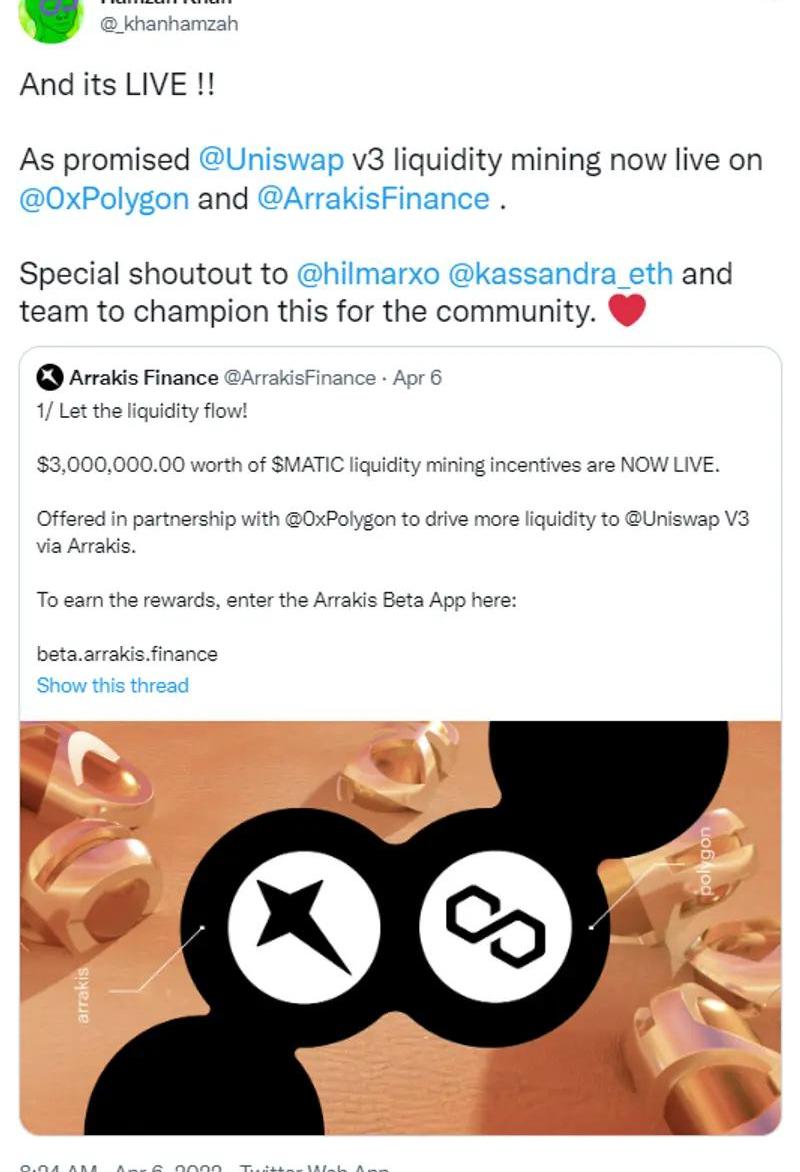Expand 'Show this thread'

112,685
